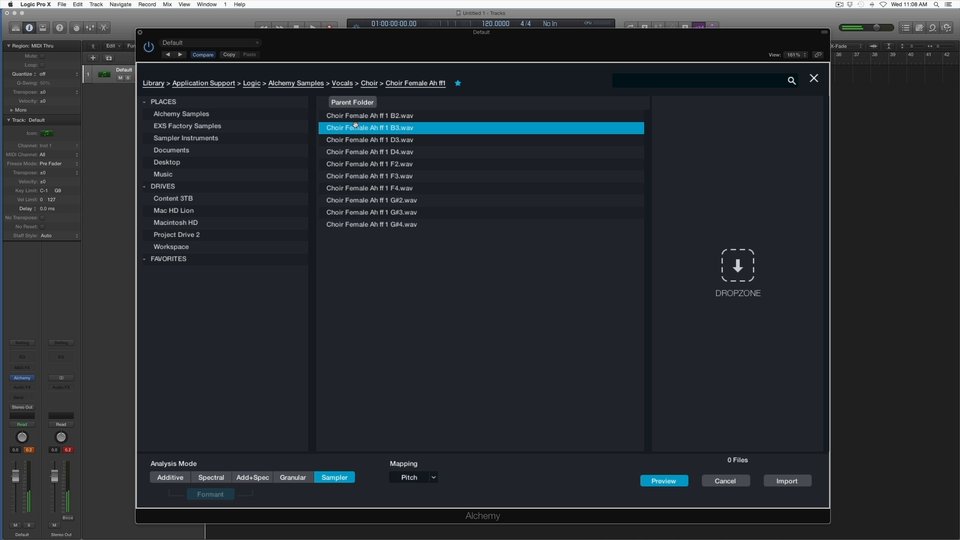Screen dimensions: 960x540
Task: Click the Copy button in plug-in header
Action: coord(229,54)
